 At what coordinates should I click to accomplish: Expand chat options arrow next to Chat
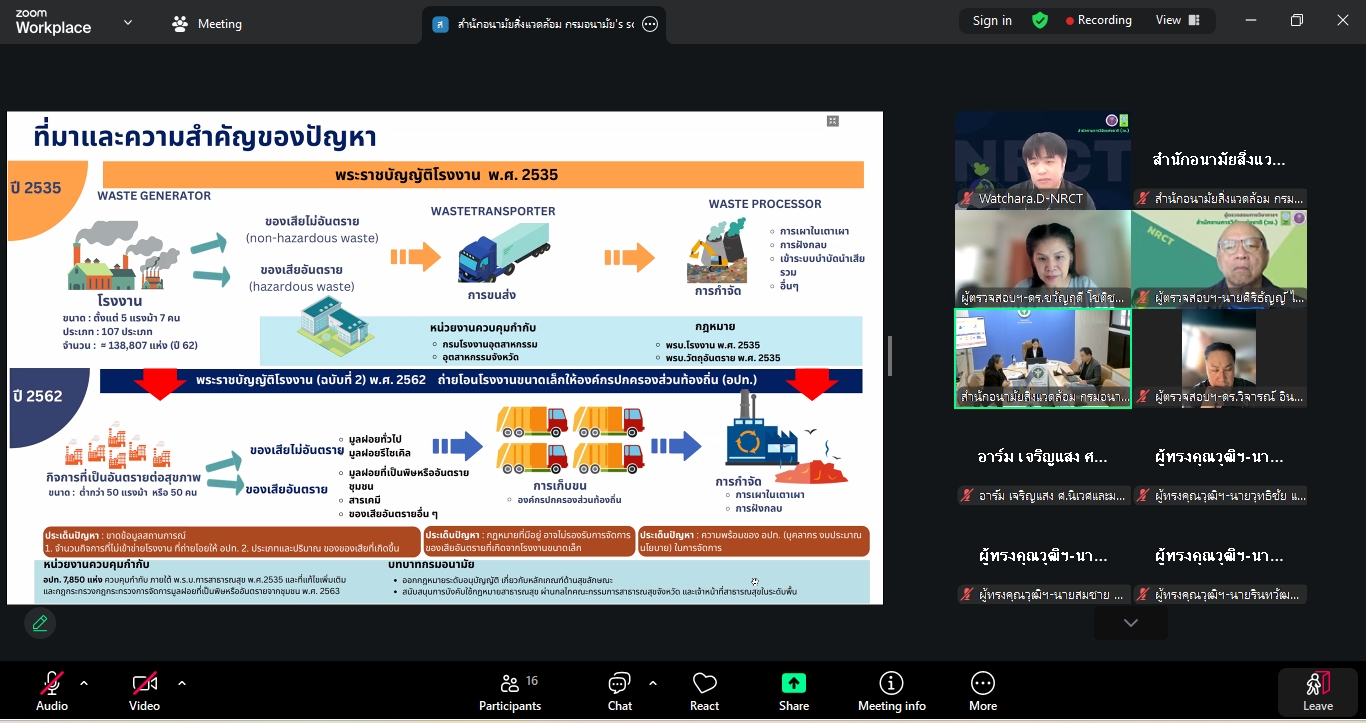[x=653, y=684]
